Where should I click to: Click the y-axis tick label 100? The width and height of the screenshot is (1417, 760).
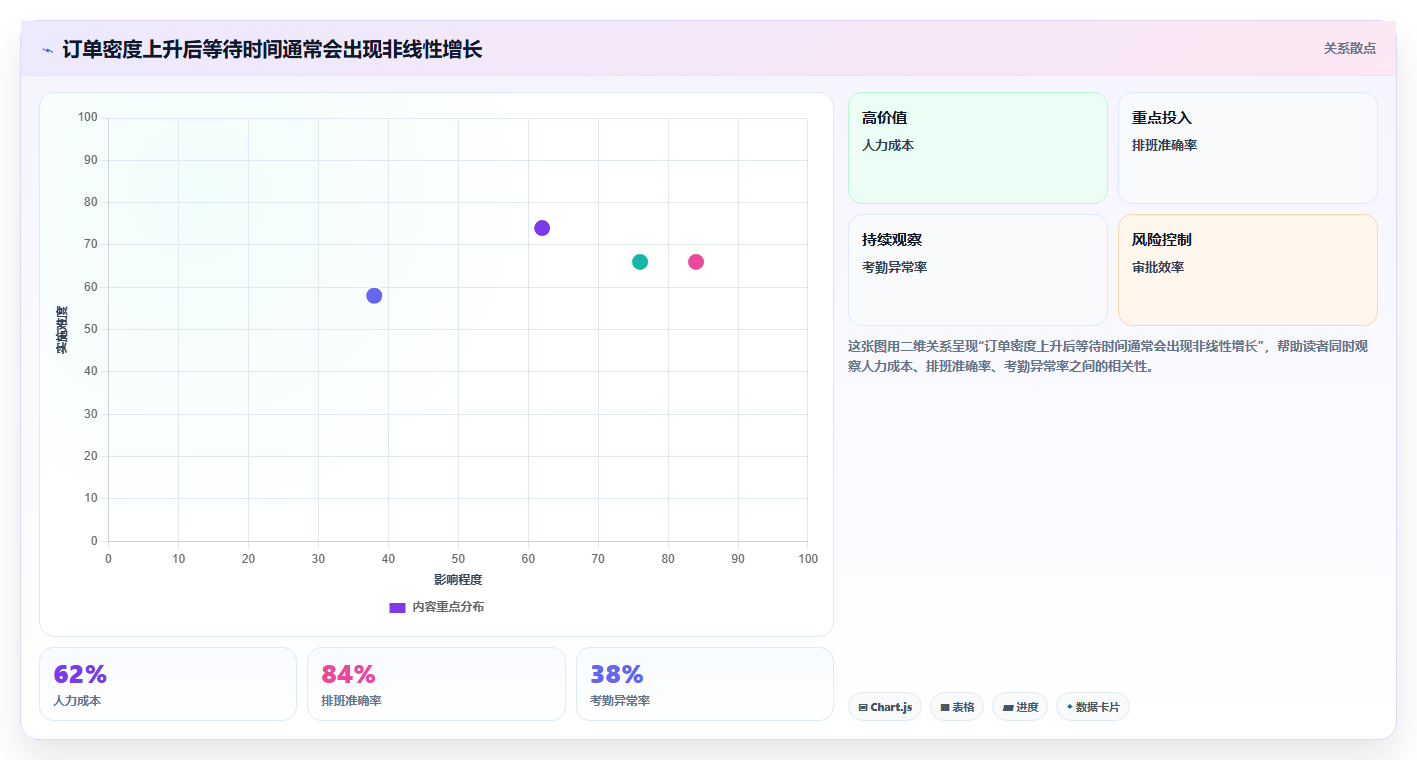pyautogui.click(x=88, y=118)
